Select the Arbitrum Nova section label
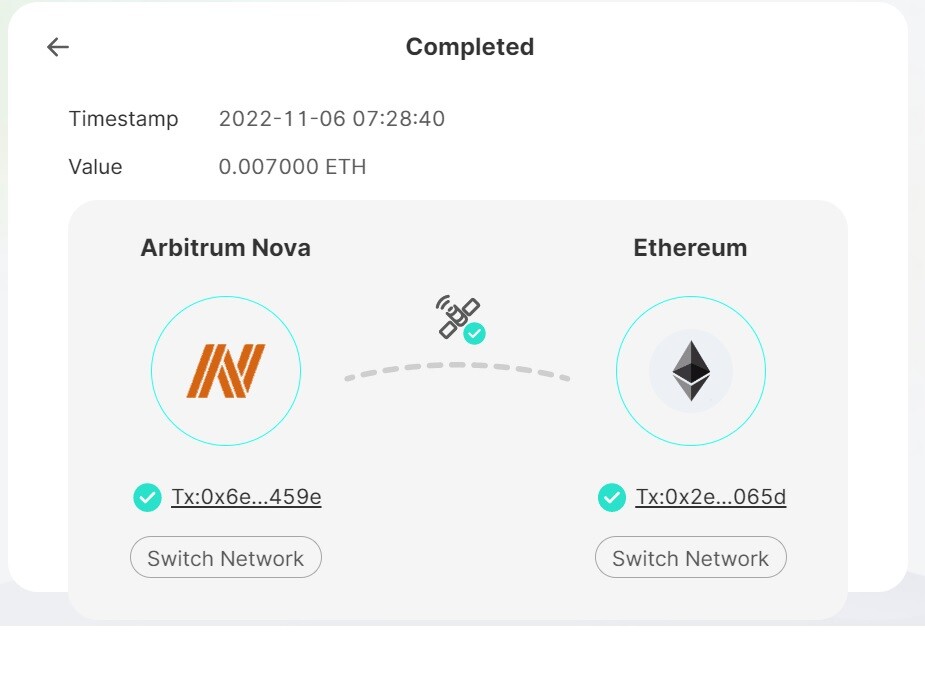Viewport: 925px width, 696px height. 225,247
